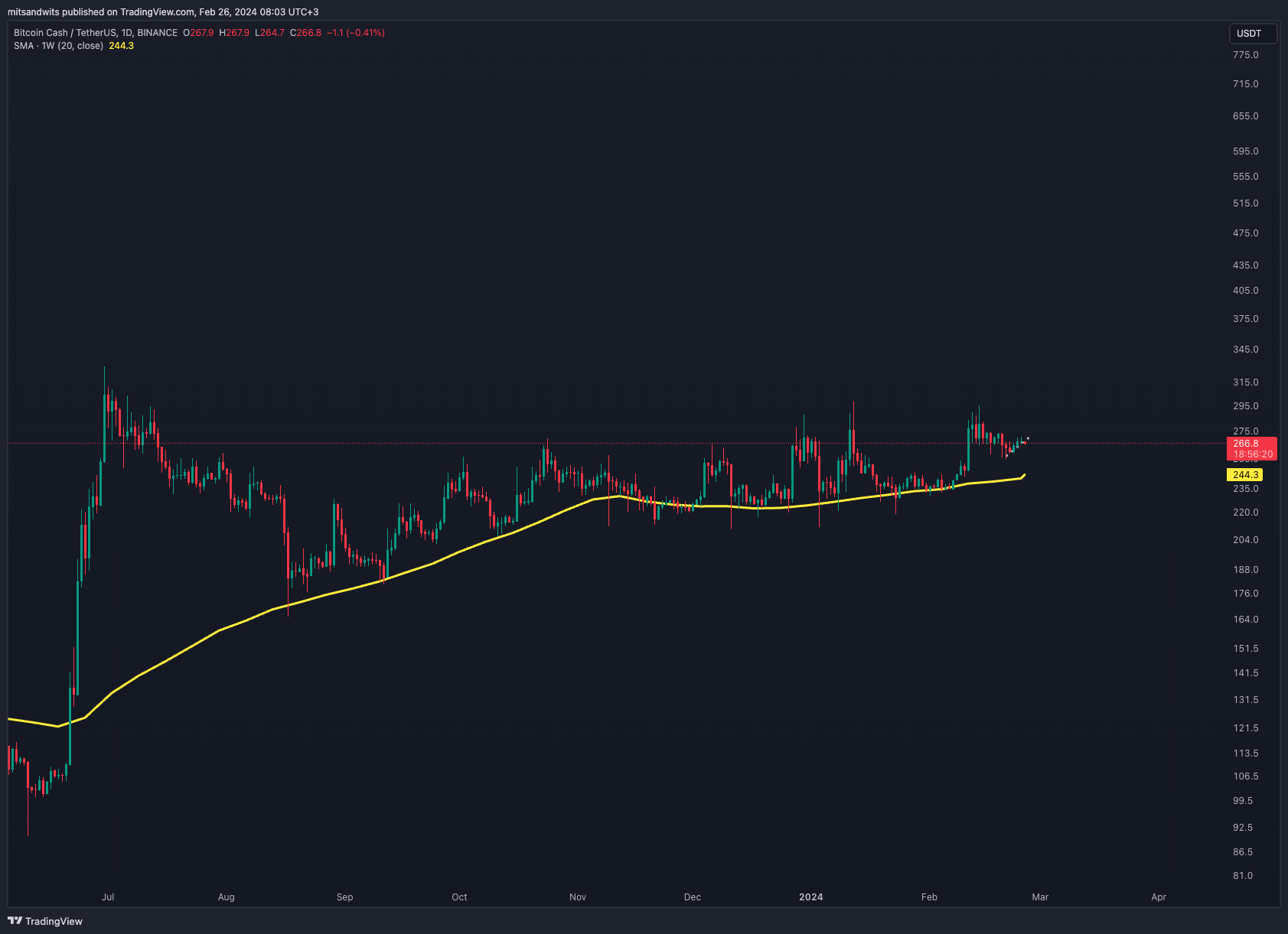Click the 315.0 price axis label
This screenshot has width=1288, height=934.
click(x=1246, y=382)
